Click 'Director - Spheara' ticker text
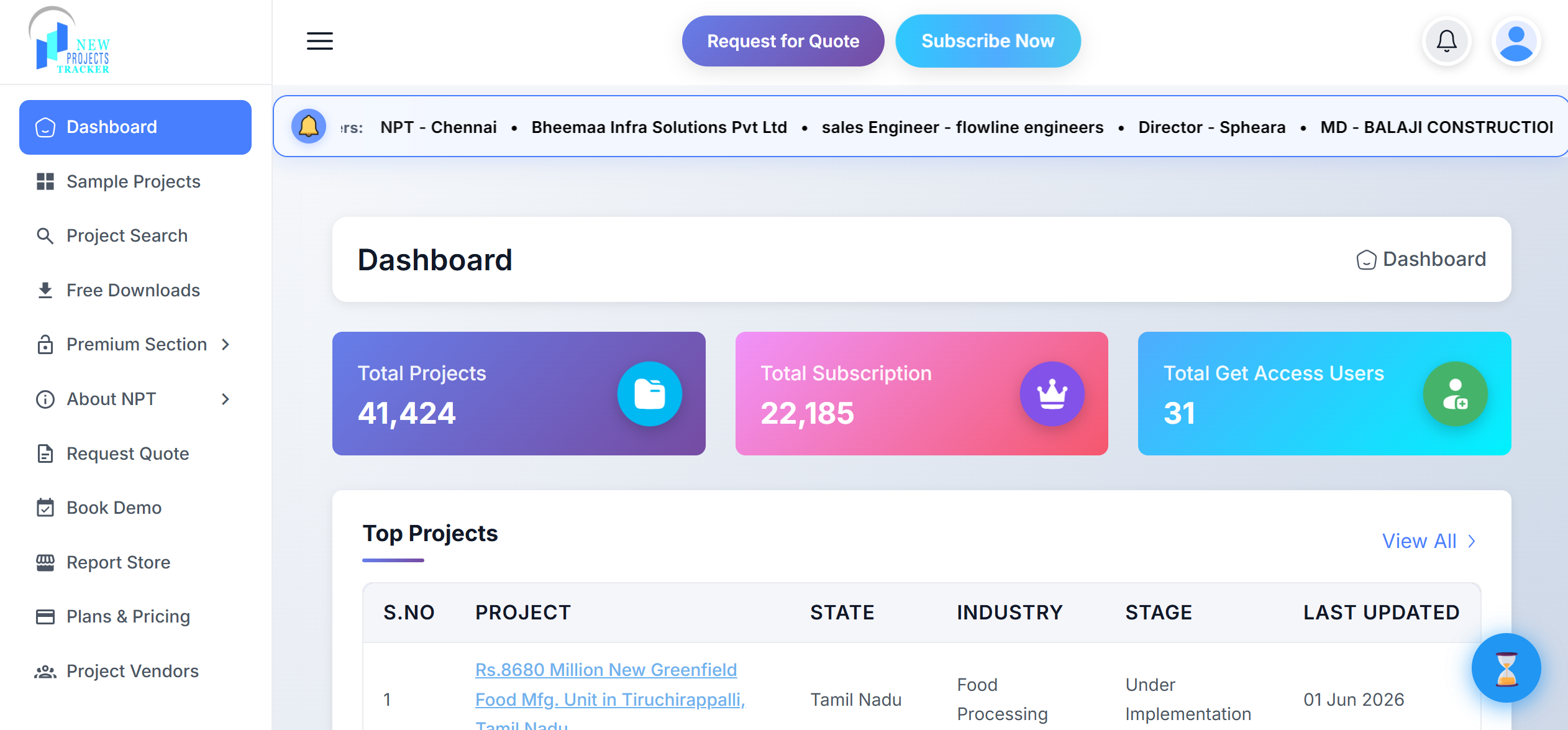 click(x=1211, y=127)
